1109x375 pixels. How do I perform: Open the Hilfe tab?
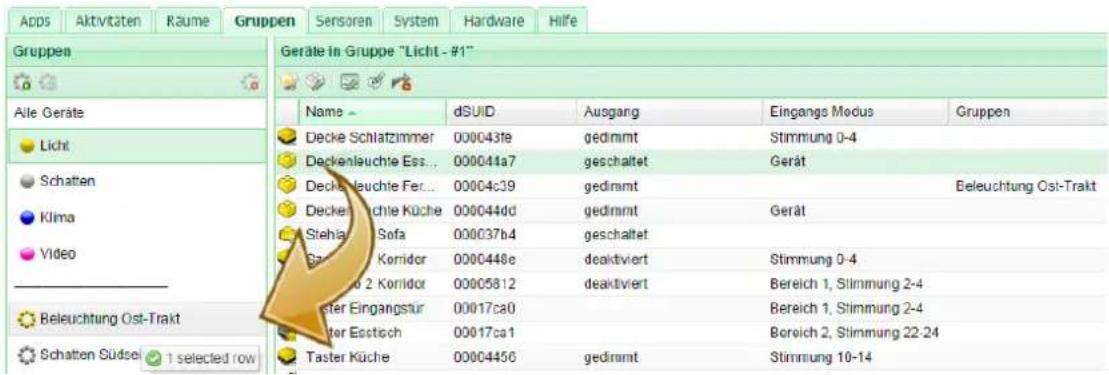point(563,21)
